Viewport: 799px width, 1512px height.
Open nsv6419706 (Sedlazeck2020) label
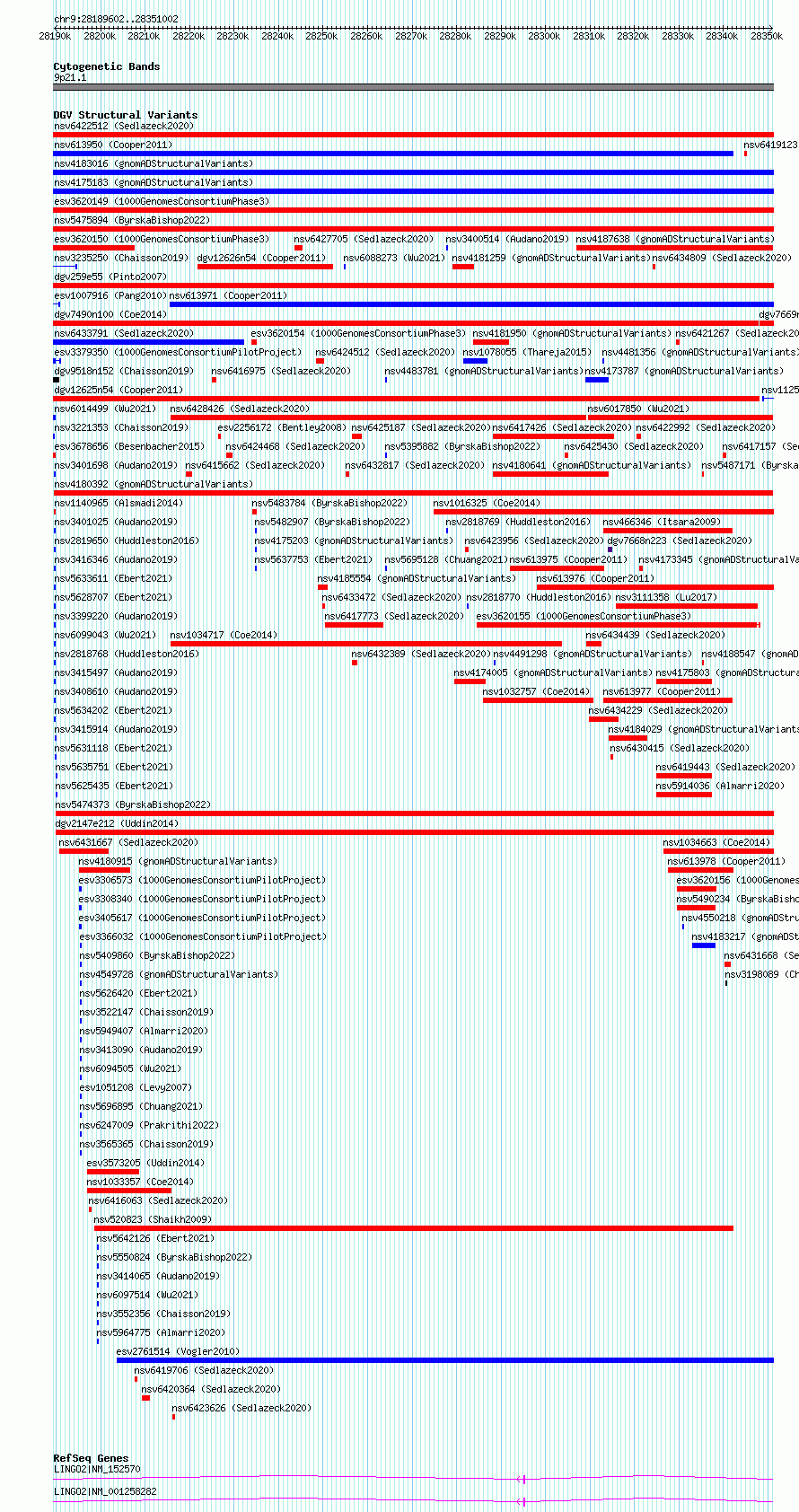tap(204, 1370)
